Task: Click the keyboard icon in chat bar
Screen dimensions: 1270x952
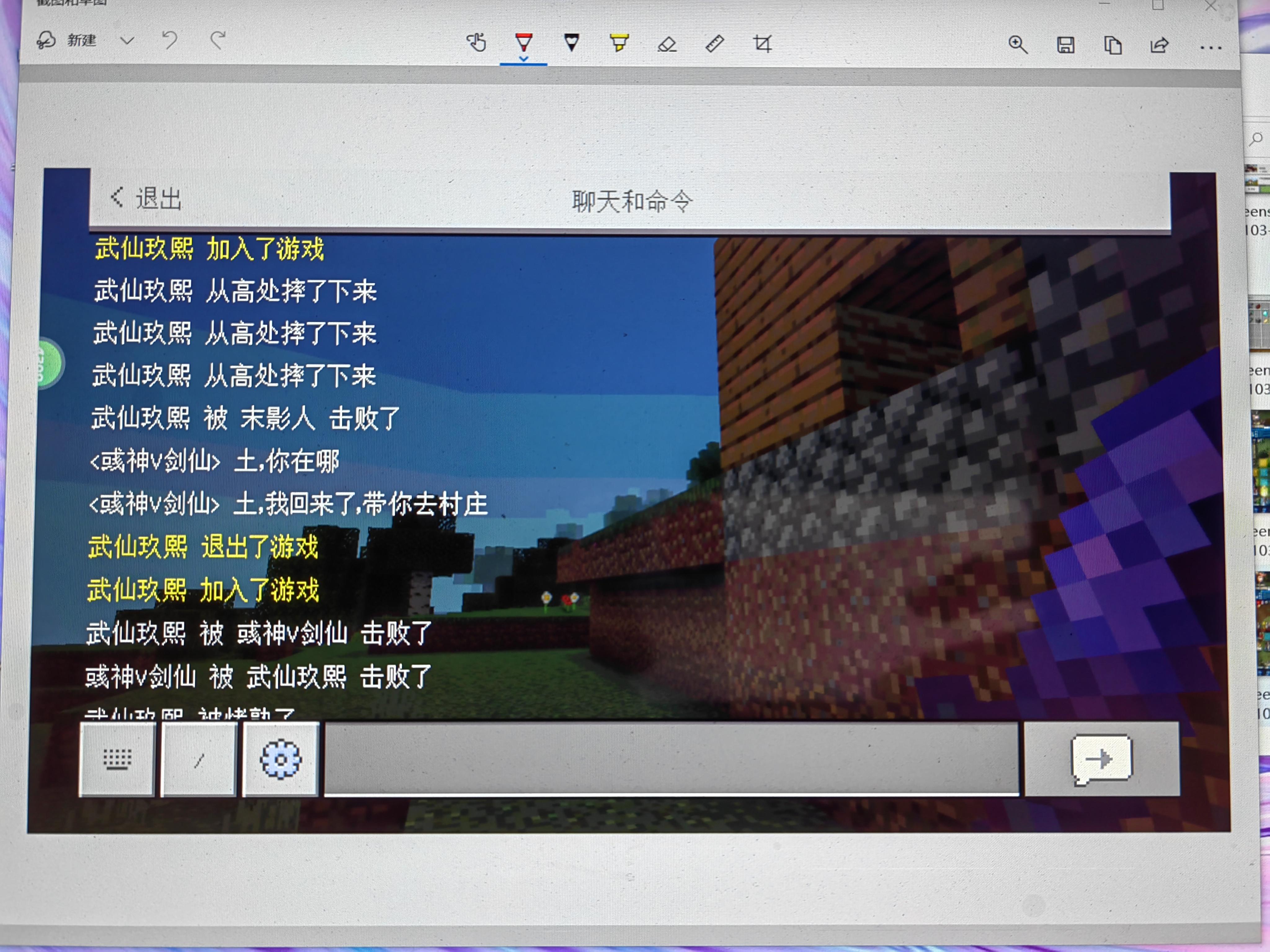Action: pyautogui.click(x=117, y=759)
